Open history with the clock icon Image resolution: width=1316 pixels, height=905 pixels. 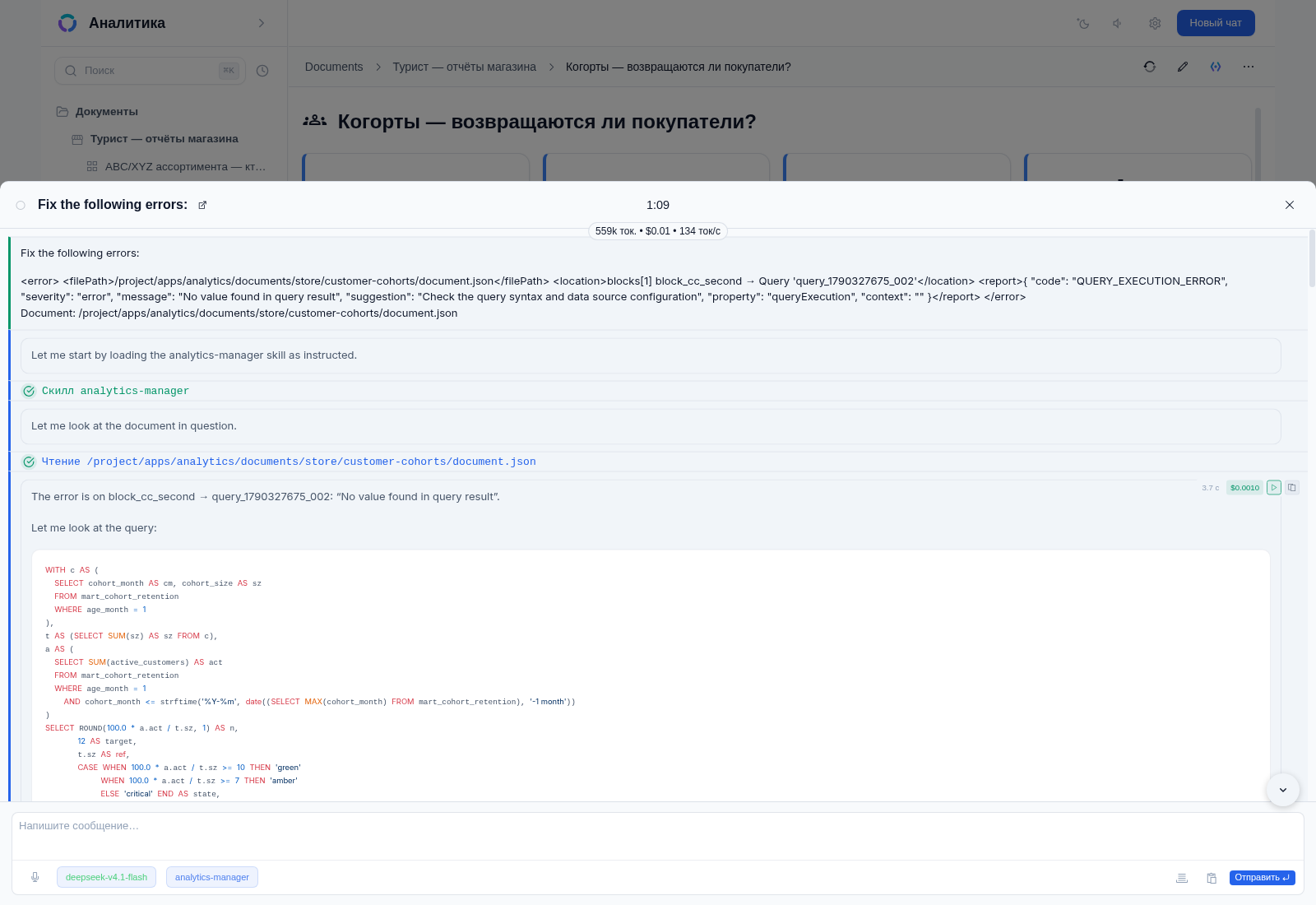262,71
